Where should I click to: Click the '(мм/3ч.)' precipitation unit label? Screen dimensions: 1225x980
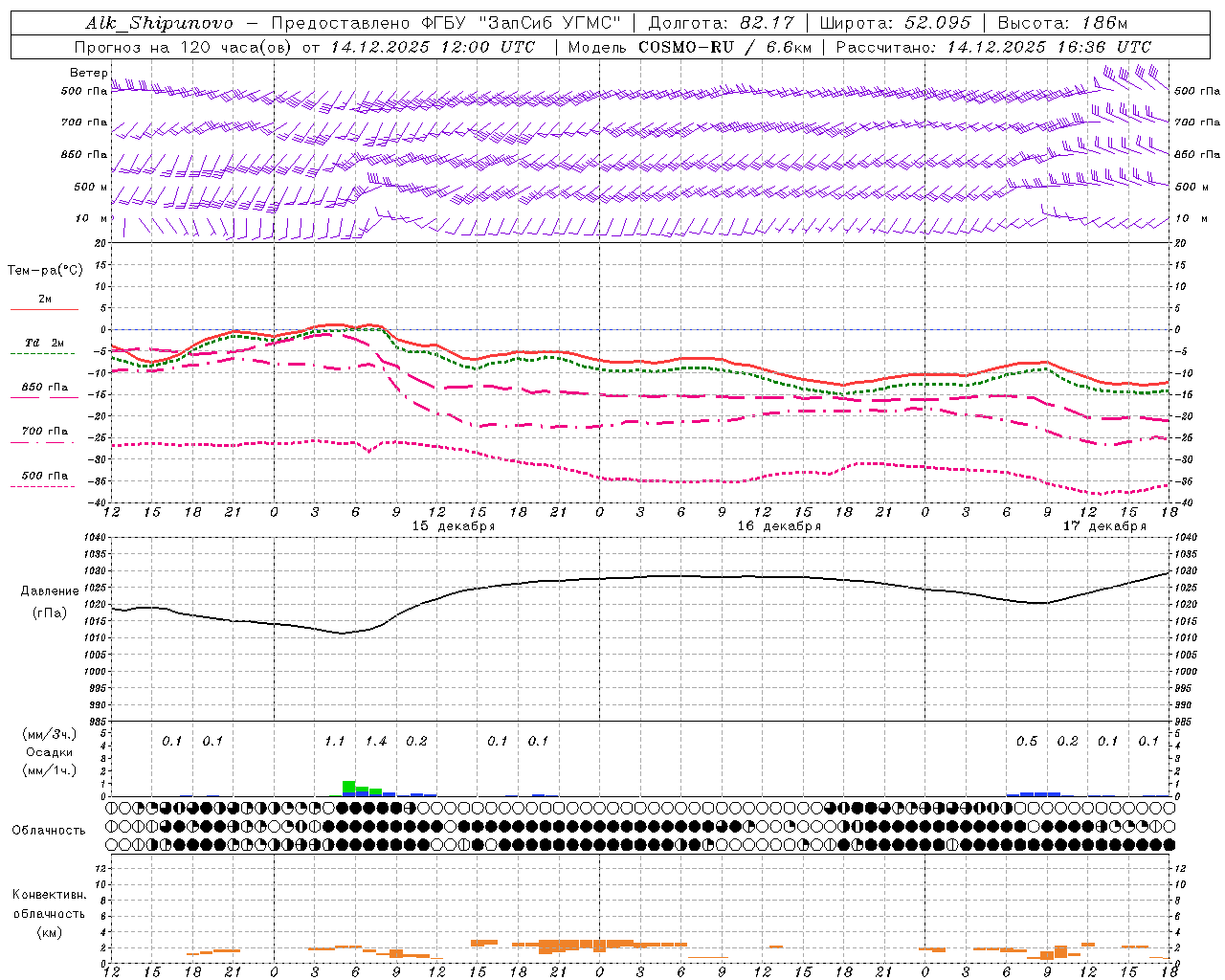pos(50,734)
